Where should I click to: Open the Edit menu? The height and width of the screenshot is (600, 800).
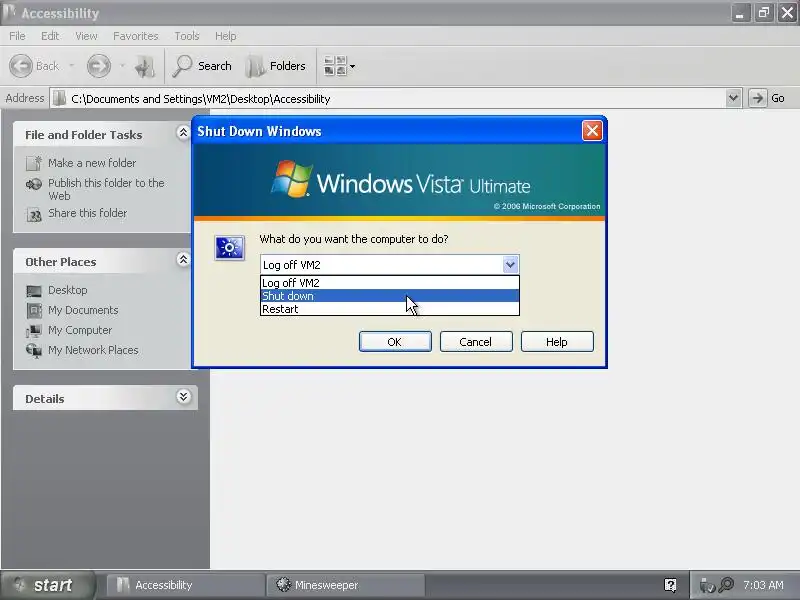coord(50,36)
